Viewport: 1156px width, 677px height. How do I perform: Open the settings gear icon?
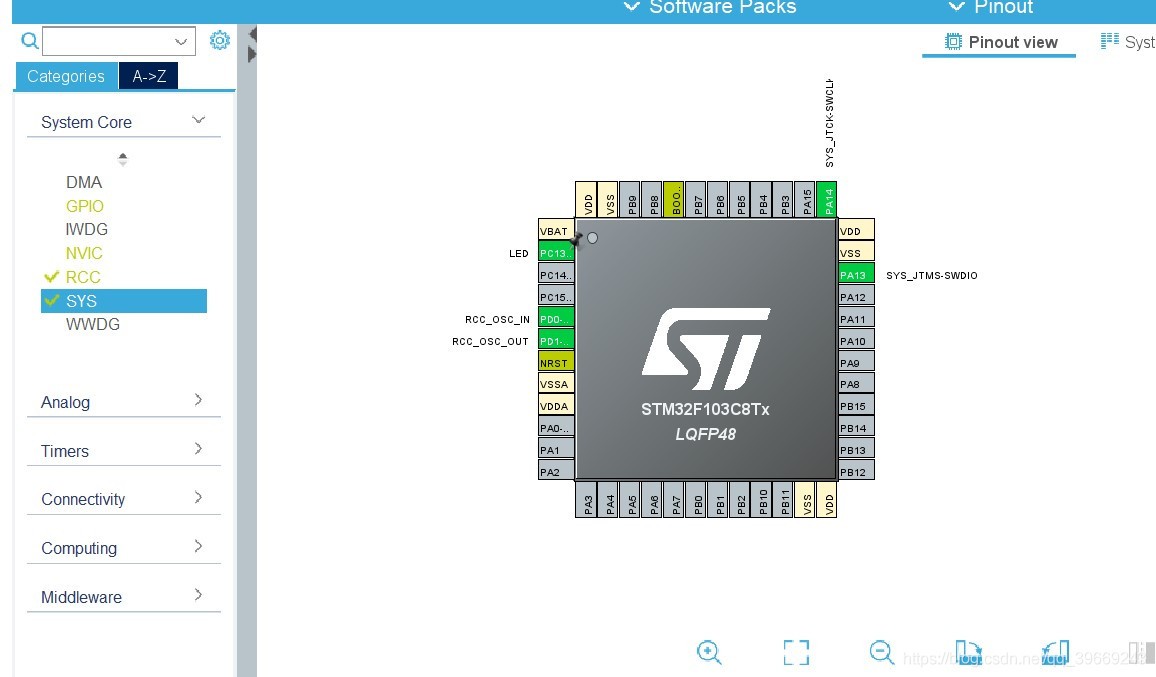(x=220, y=40)
